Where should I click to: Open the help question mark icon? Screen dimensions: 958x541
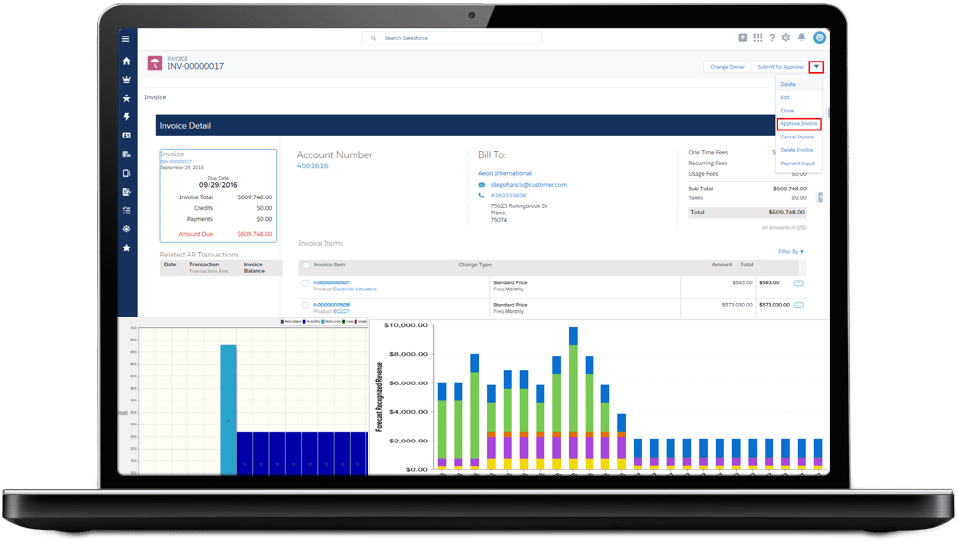point(772,38)
